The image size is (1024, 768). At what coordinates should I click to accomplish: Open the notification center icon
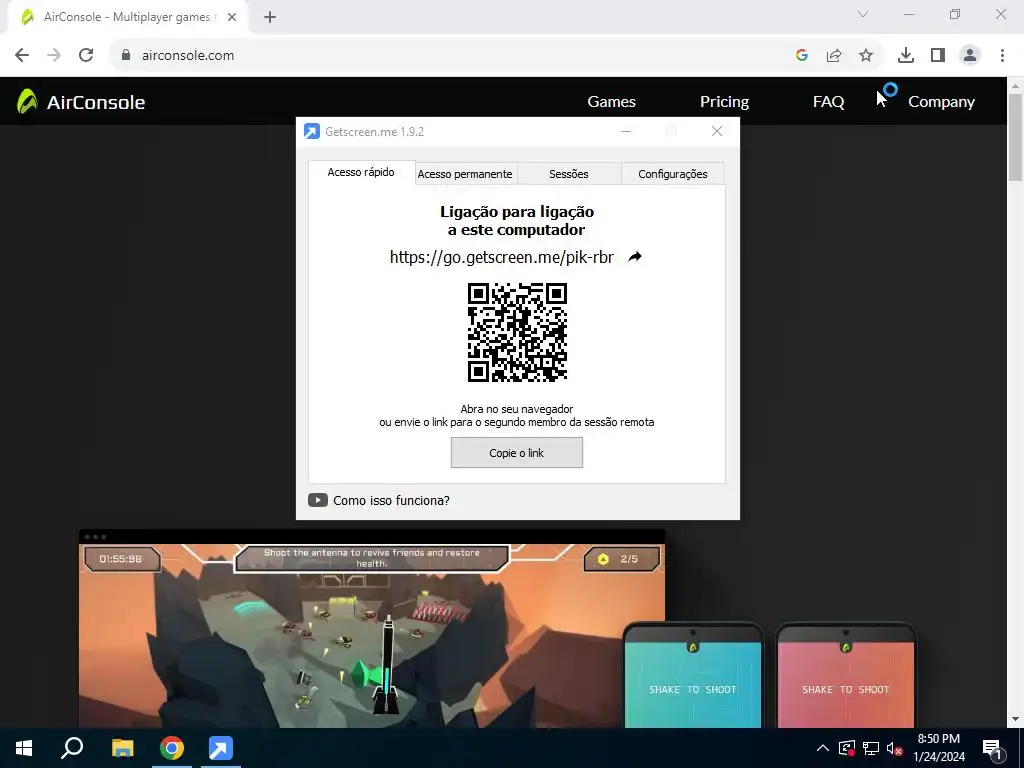tap(992, 748)
